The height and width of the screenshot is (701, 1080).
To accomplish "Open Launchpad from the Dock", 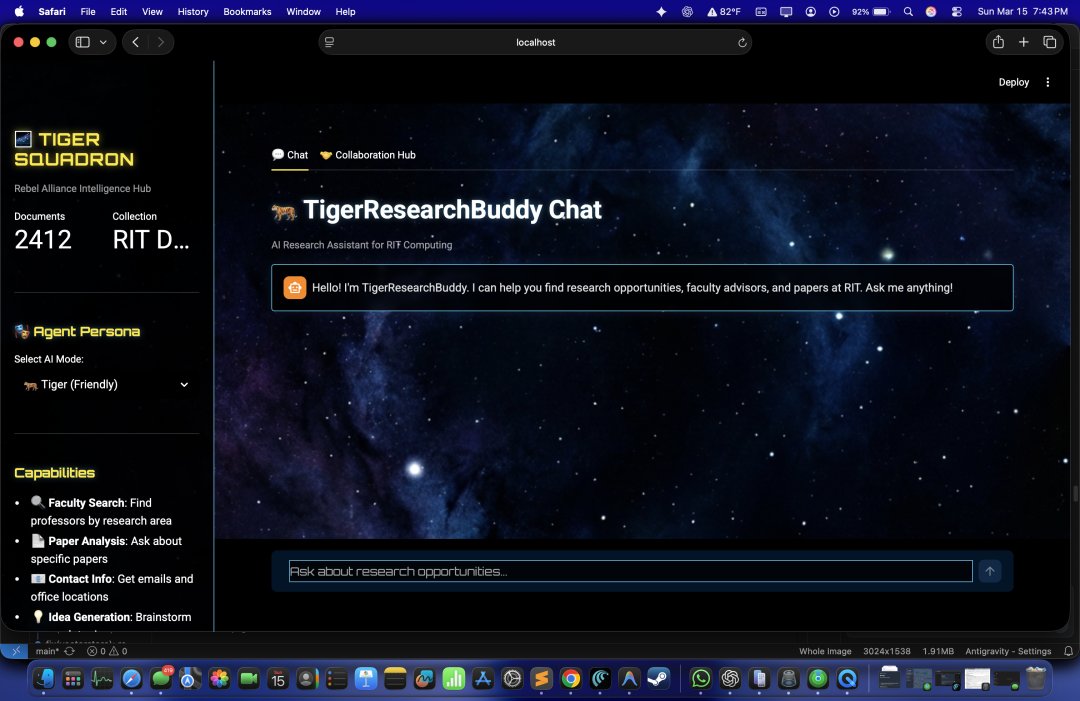I will [x=73, y=679].
